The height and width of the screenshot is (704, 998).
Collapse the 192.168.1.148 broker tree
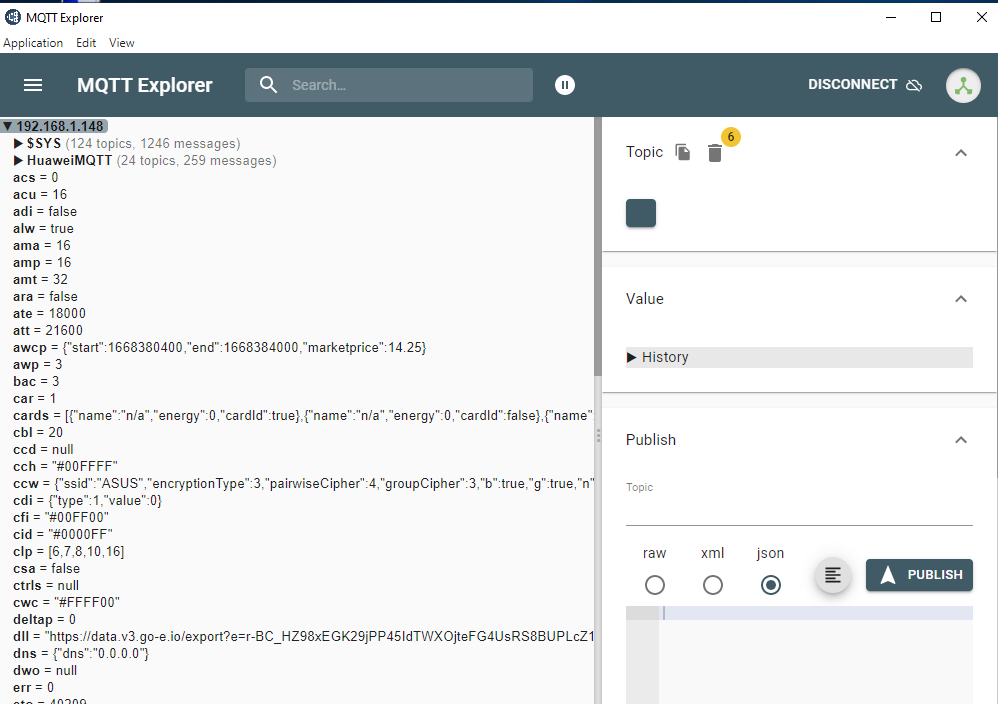(8, 126)
